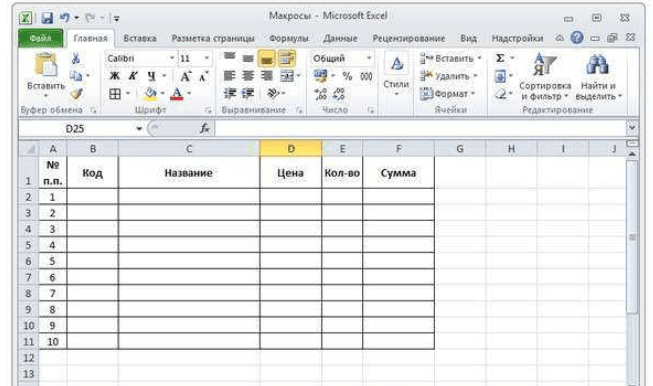
Task: Click the select all corner button
Action: [x=29, y=149]
